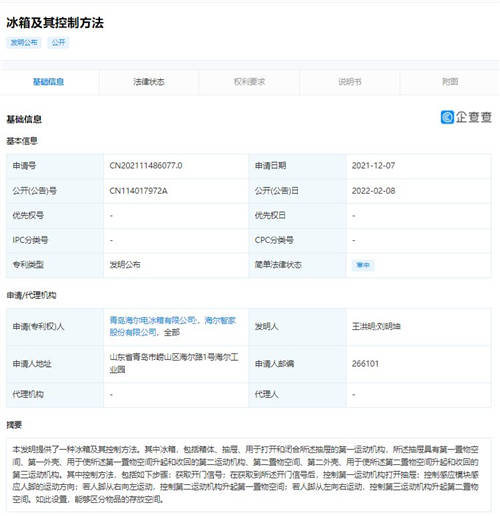Click the patent title 冰箱及其控制方法
This screenshot has width=500, height=516.
tap(55, 23)
